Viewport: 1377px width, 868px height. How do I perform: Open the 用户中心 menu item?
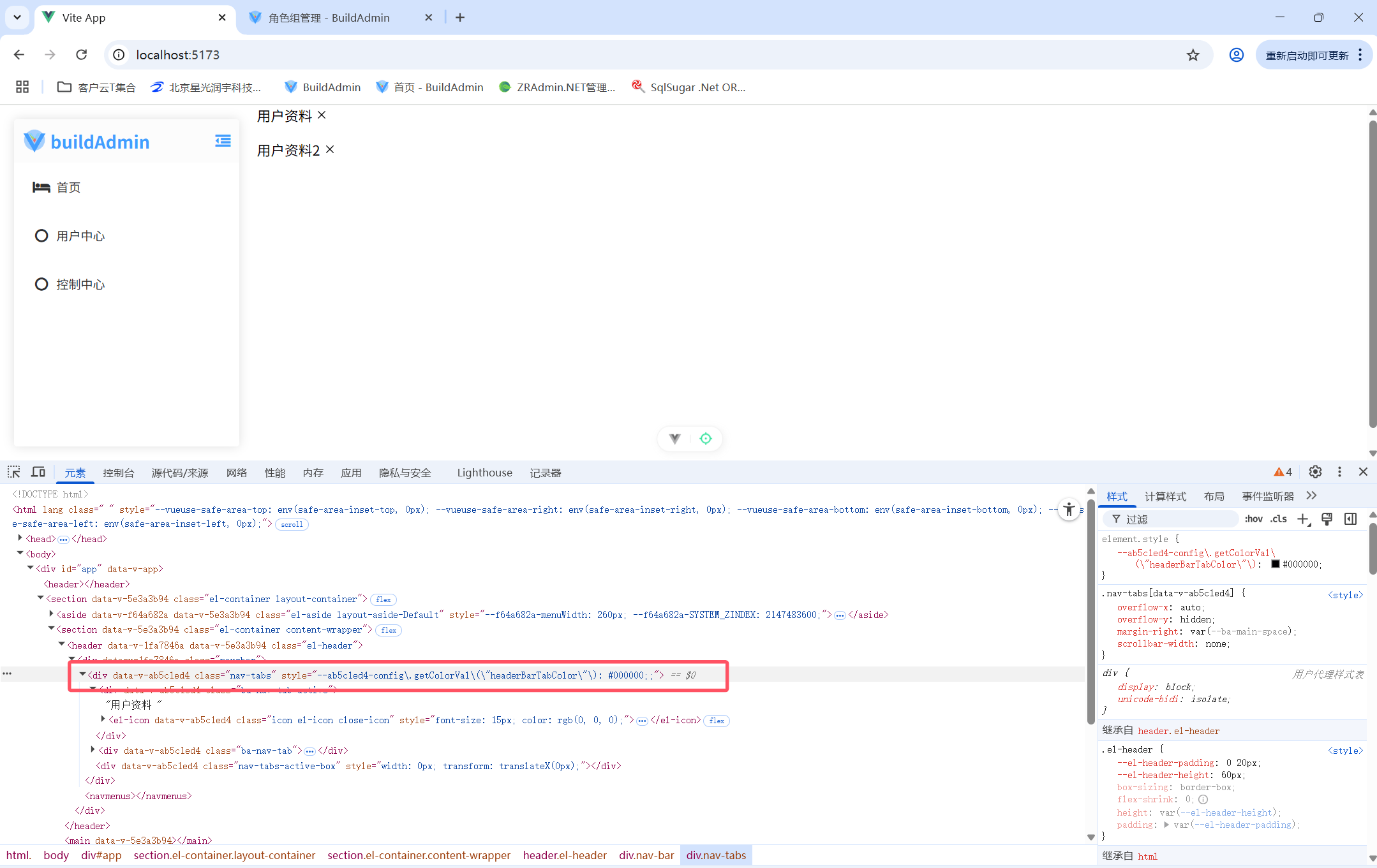click(80, 236)
